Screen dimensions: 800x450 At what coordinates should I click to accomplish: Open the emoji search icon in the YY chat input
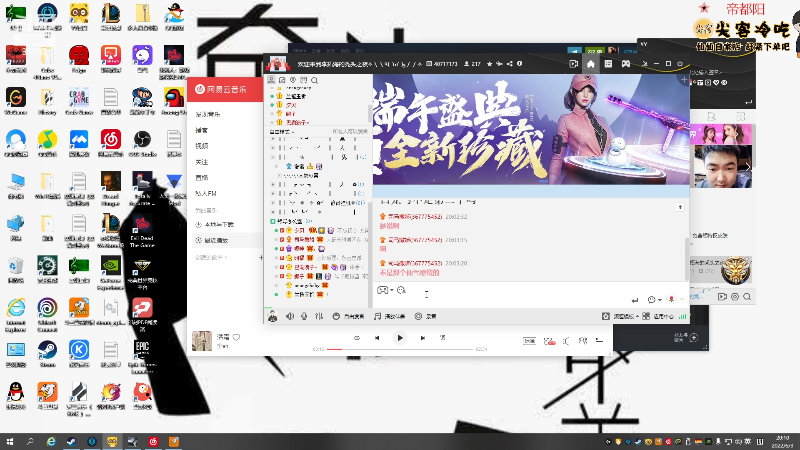pos(402,290)
